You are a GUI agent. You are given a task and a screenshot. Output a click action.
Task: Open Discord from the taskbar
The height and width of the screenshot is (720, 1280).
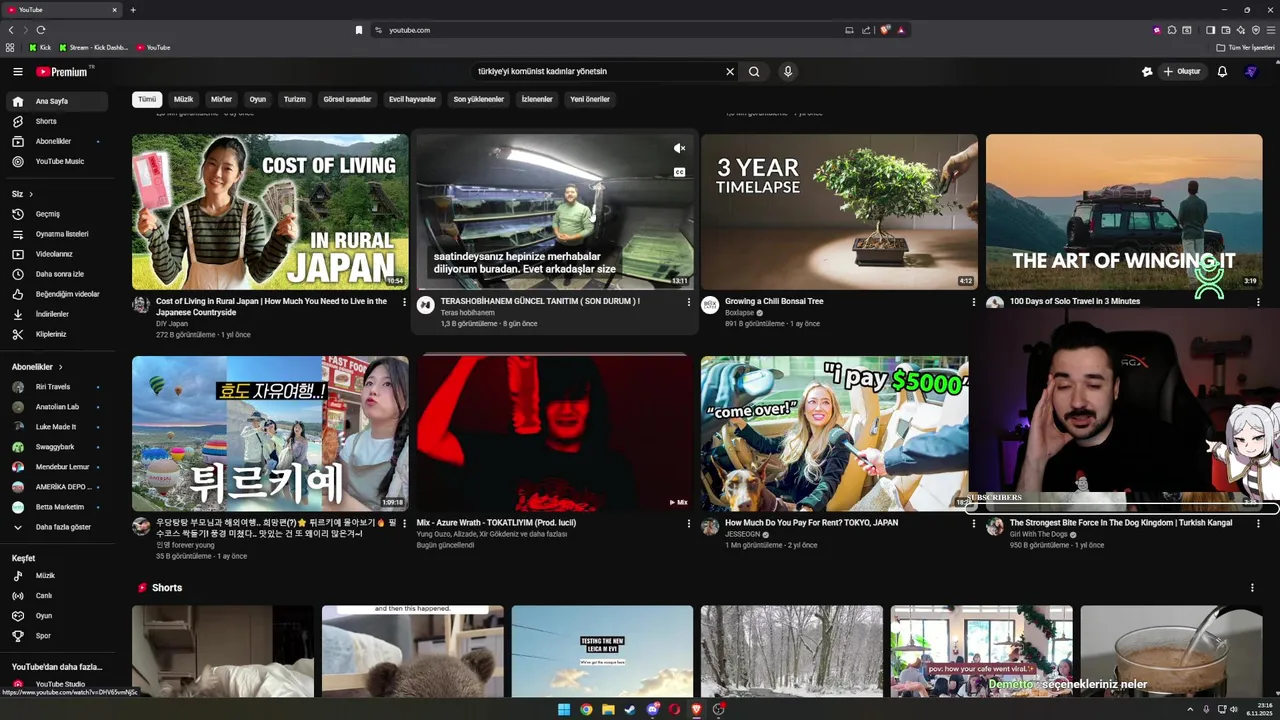tap(652, 709)
